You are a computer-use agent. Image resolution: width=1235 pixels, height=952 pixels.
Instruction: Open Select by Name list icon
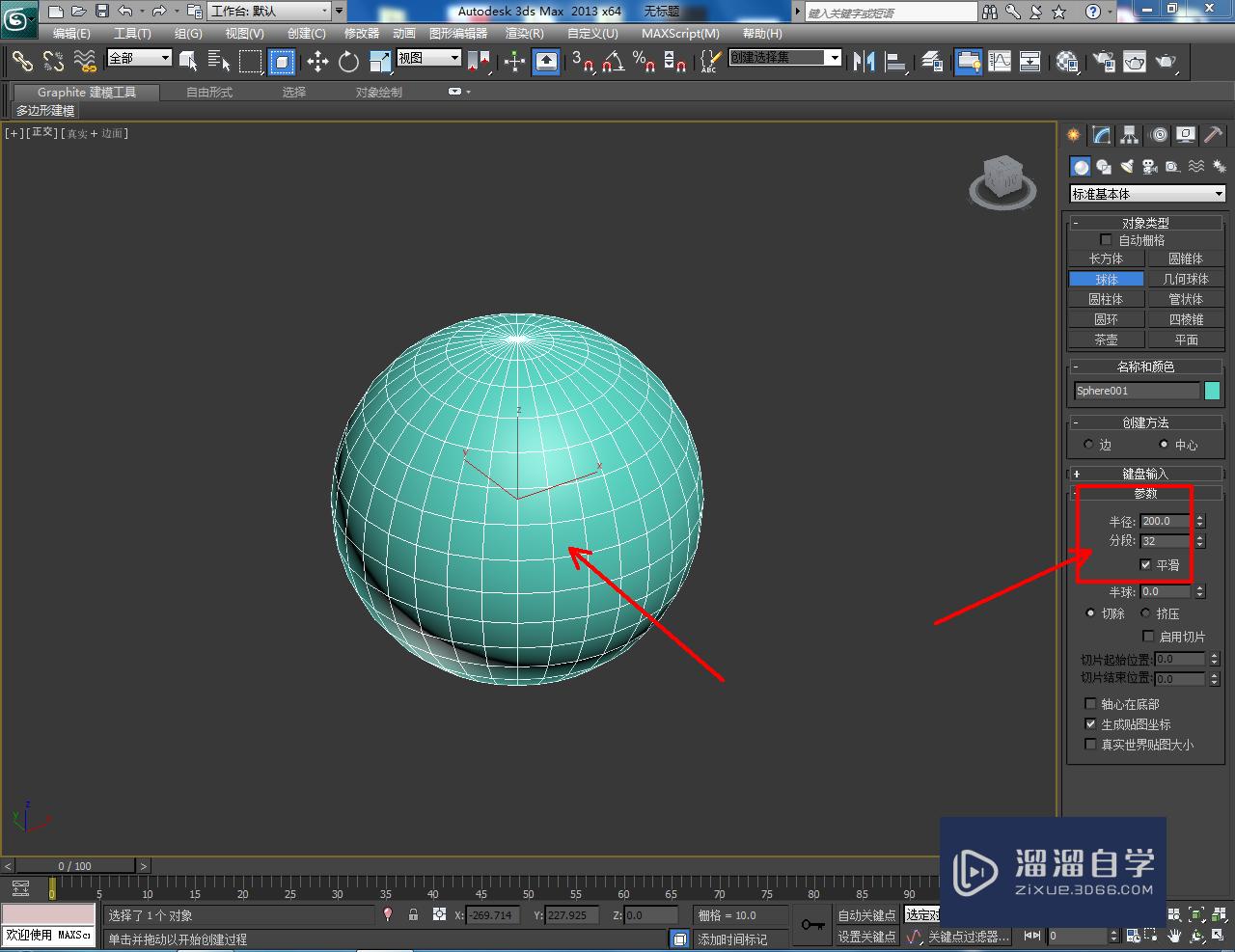tap(219, 62)
